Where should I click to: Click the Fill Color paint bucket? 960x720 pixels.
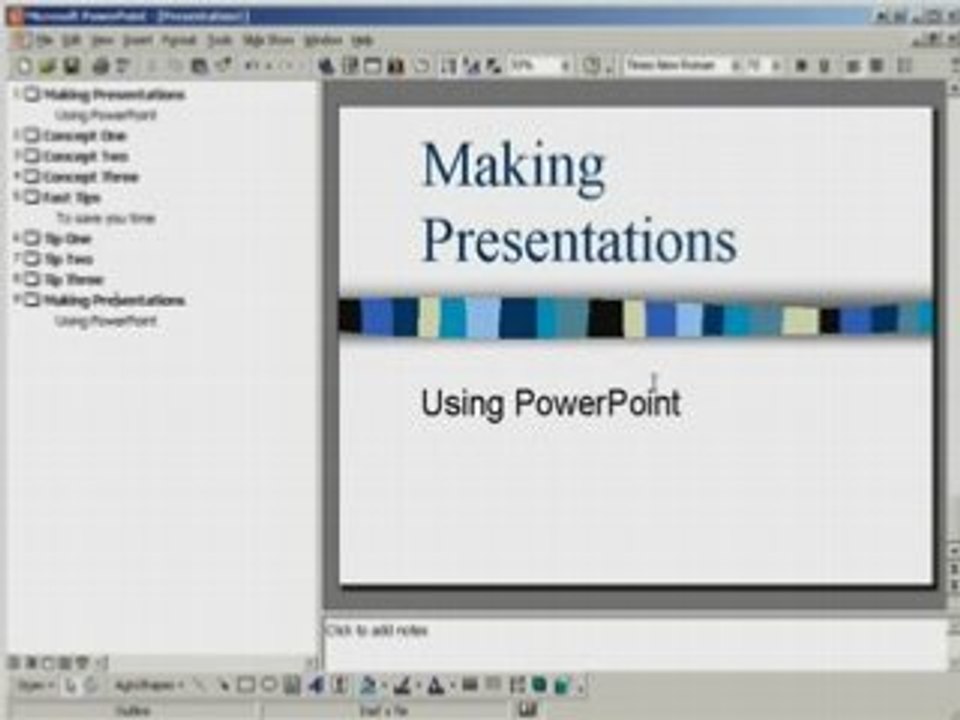click(x=369, y=685)
